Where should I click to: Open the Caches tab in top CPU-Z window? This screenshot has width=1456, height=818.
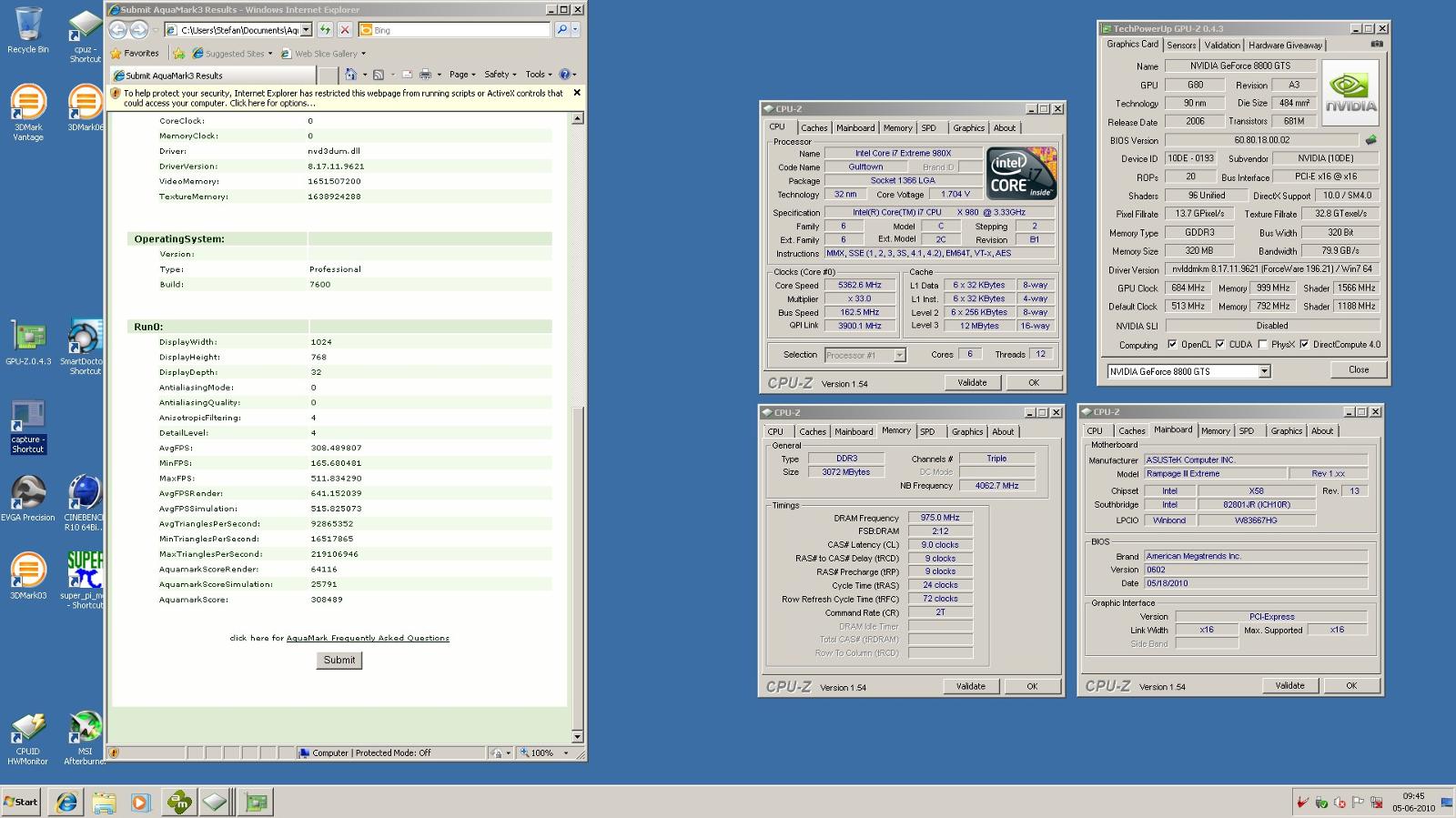click(x=814, y=128)
